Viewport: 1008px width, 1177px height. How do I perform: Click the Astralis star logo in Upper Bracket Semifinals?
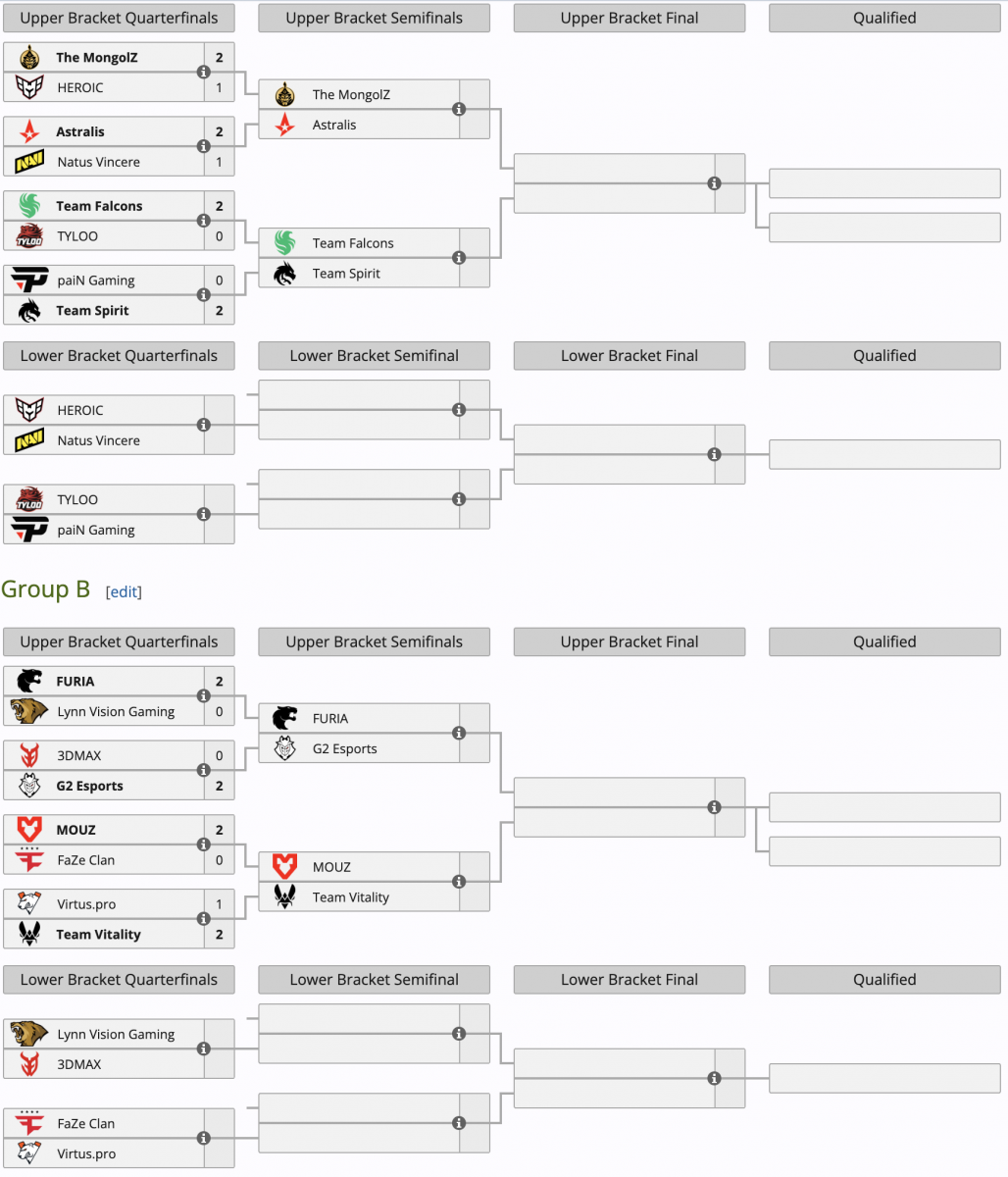[x=284, y=125]
